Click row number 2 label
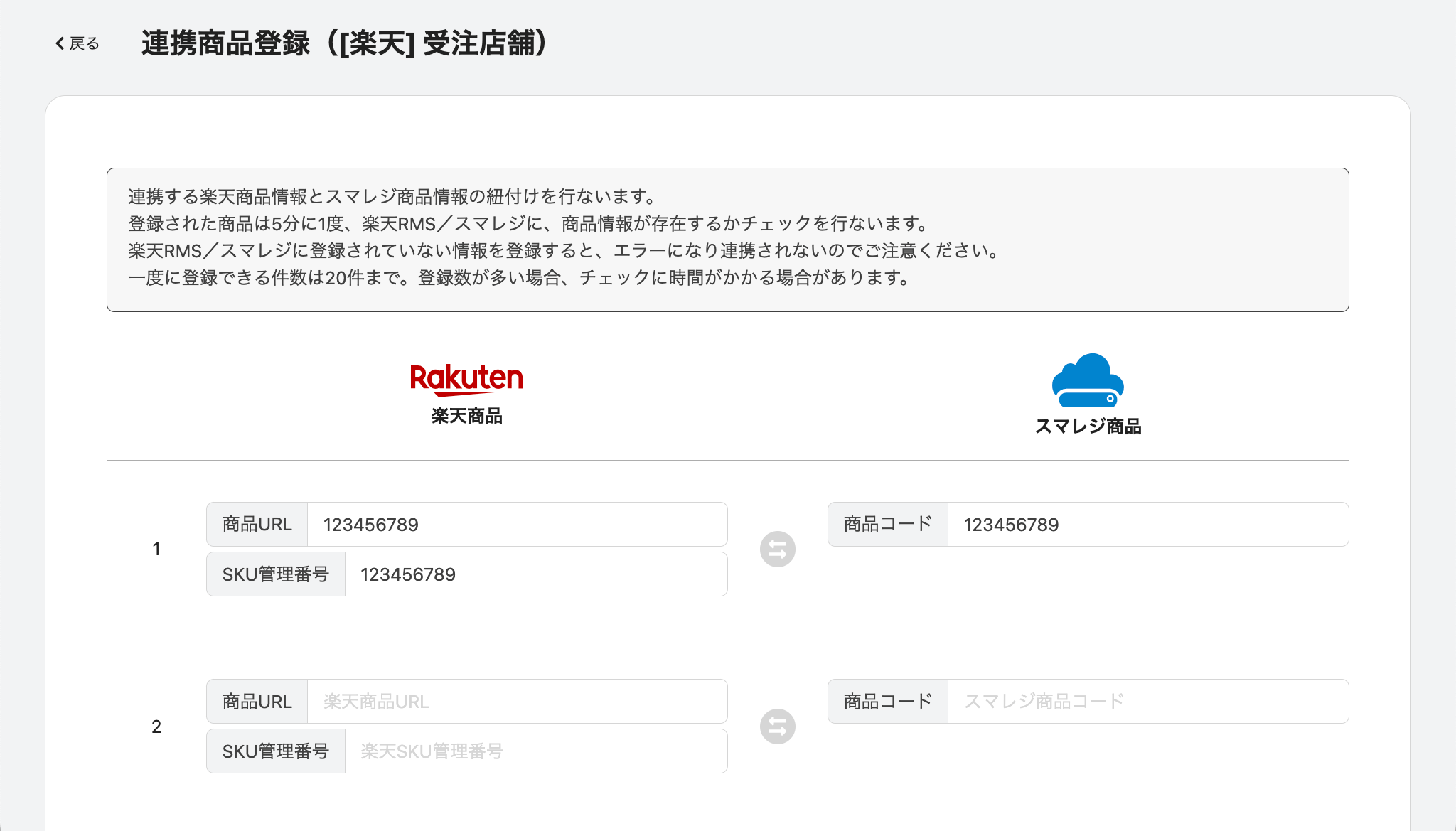The image size is (1456, 831). [156, 727]
